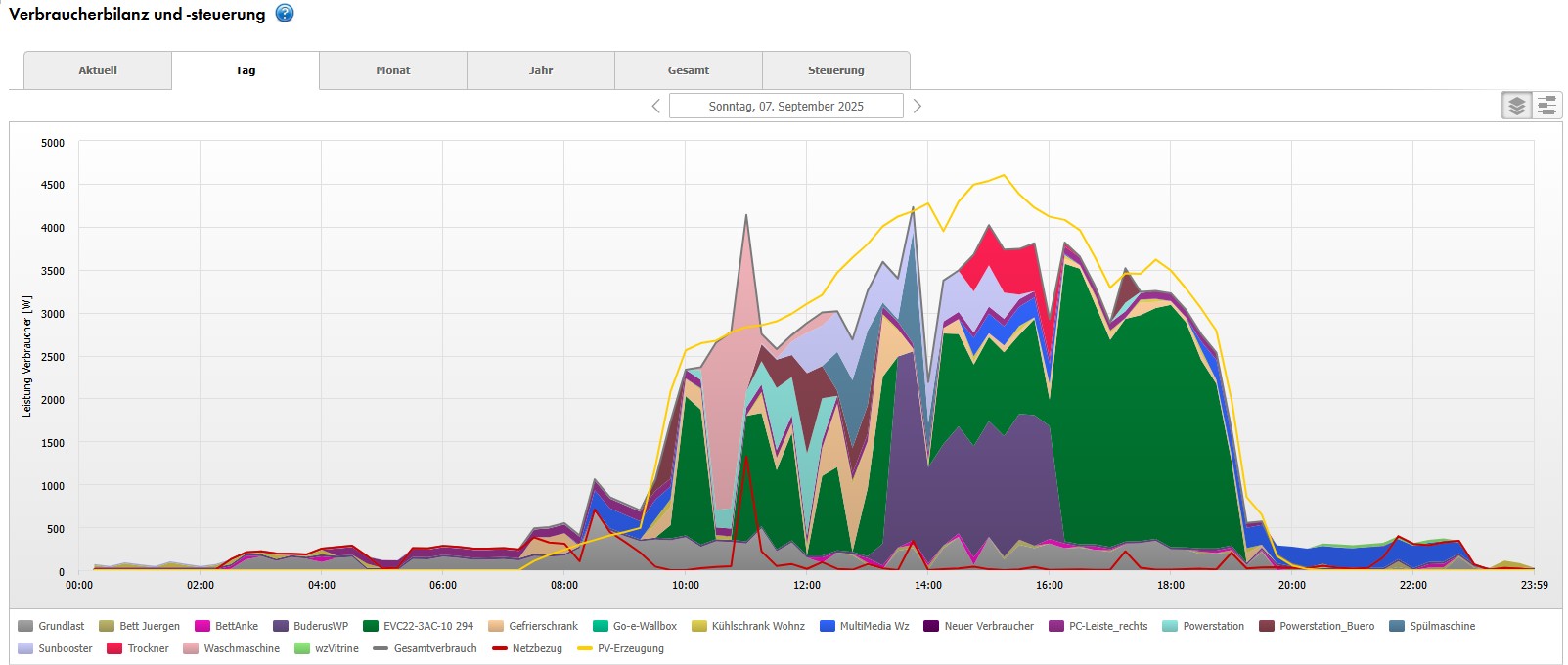The height and width of the screenshot is (665, 1568).
Task: Click the Spülmaschine legend label
Action: 1442,626
